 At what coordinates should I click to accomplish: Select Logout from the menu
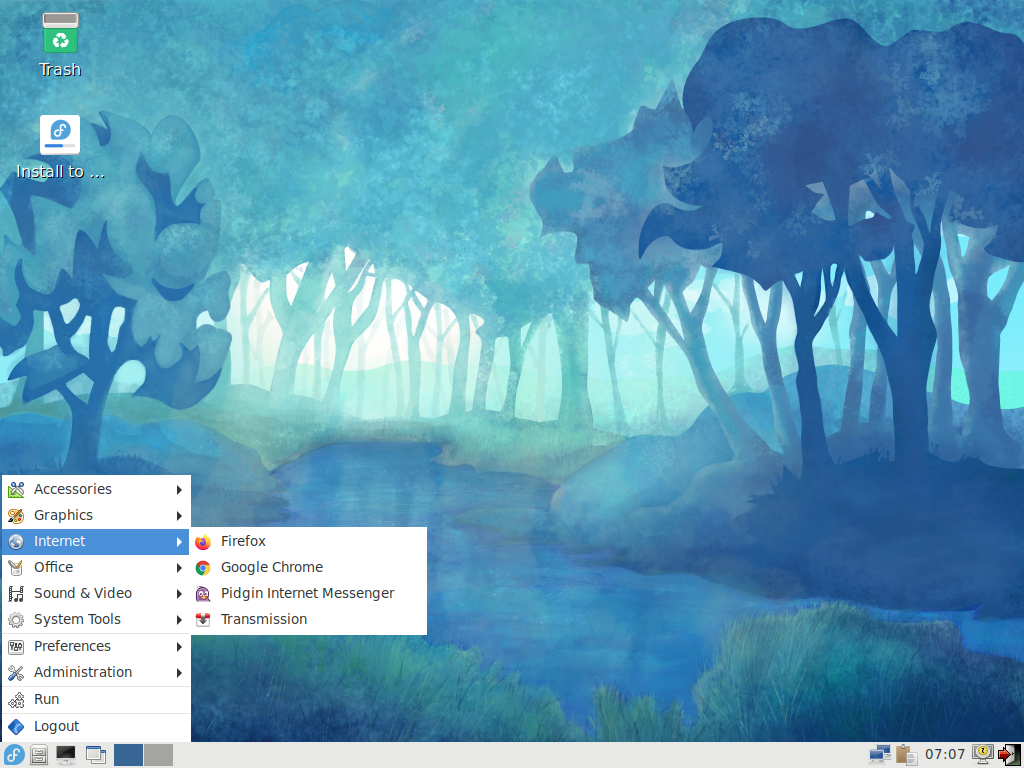pyautogui.click(x=96, y=727)
